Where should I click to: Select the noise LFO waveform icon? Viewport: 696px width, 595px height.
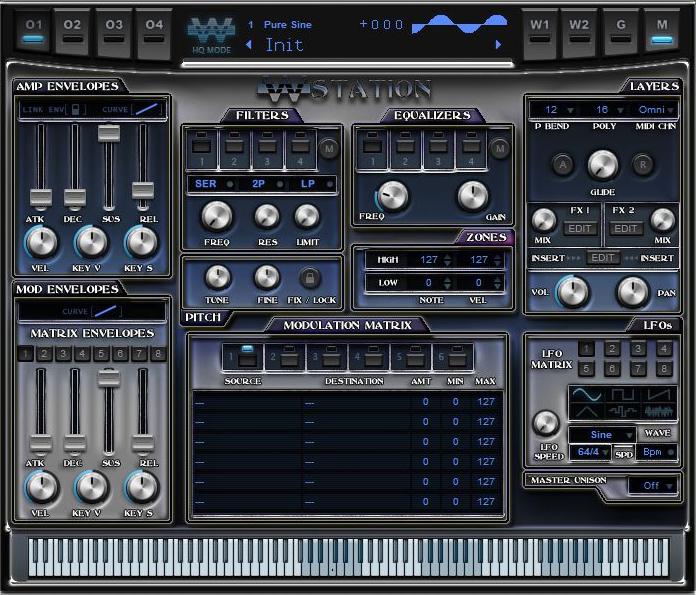[658, 411]
